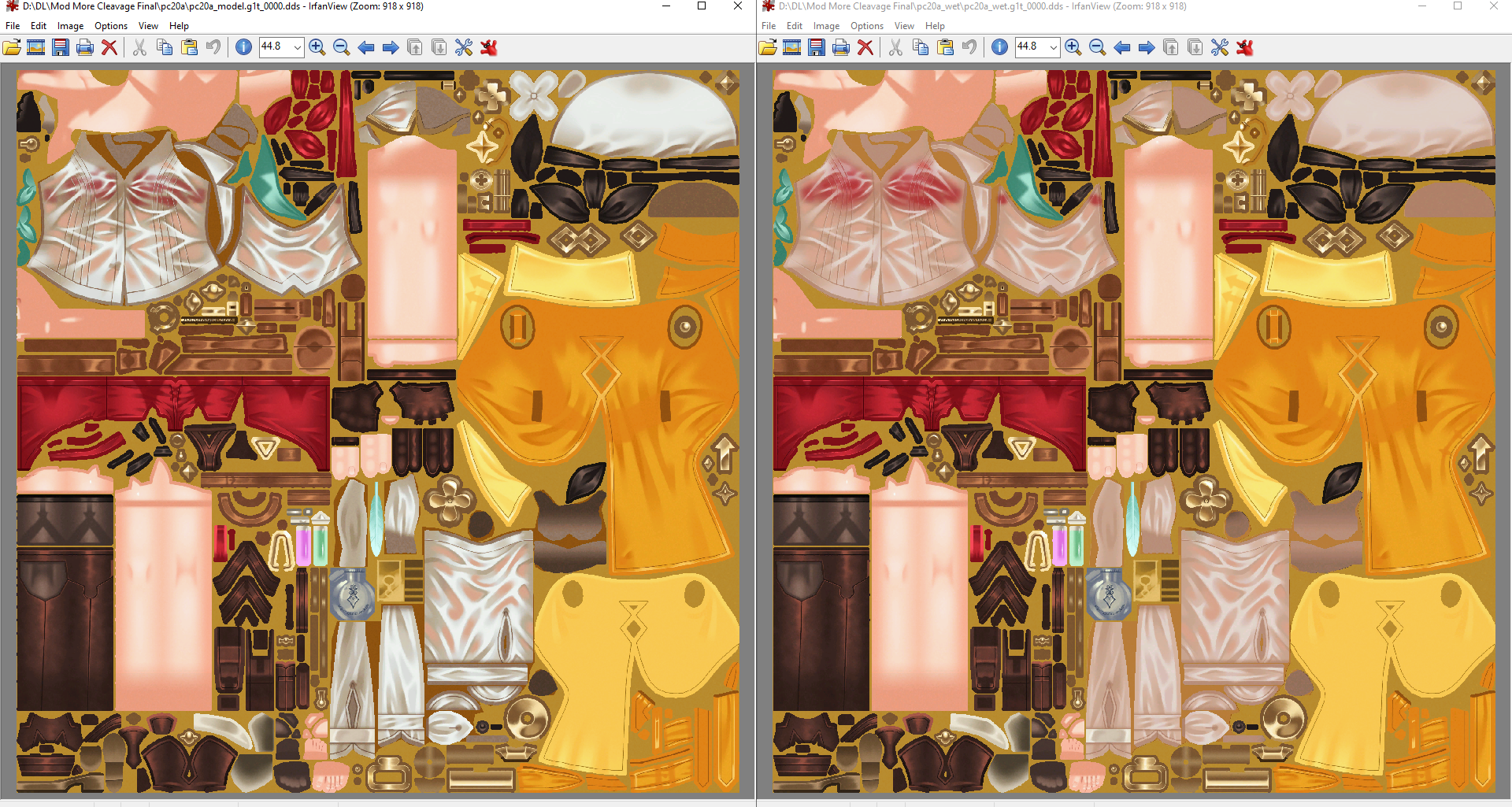Open View menu in the pc20a_model window
The image size is (1512, 807).
point(148,26)
